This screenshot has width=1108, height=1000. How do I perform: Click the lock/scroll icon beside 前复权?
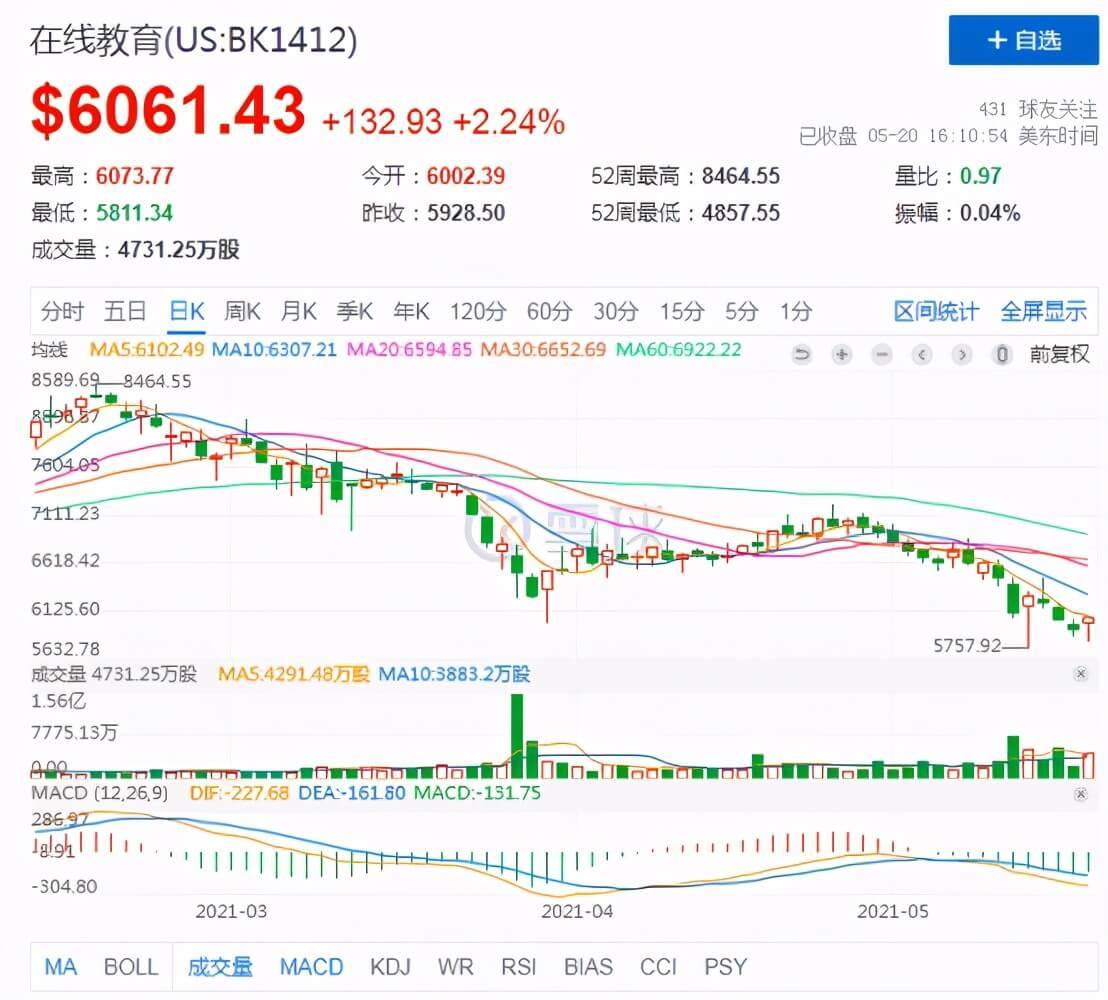[1001, 353]
